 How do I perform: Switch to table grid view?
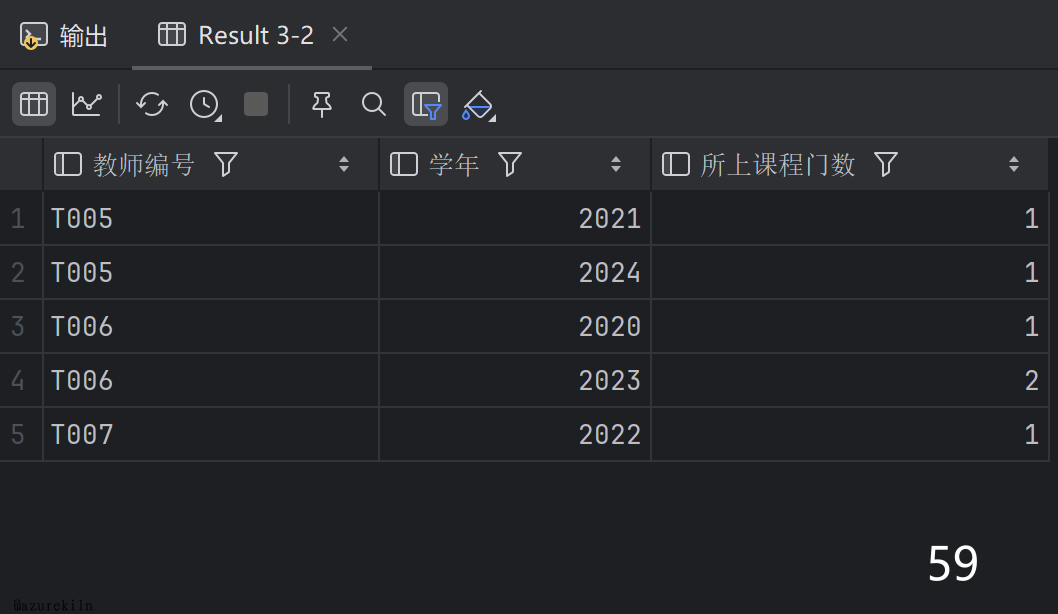(34, 104)
